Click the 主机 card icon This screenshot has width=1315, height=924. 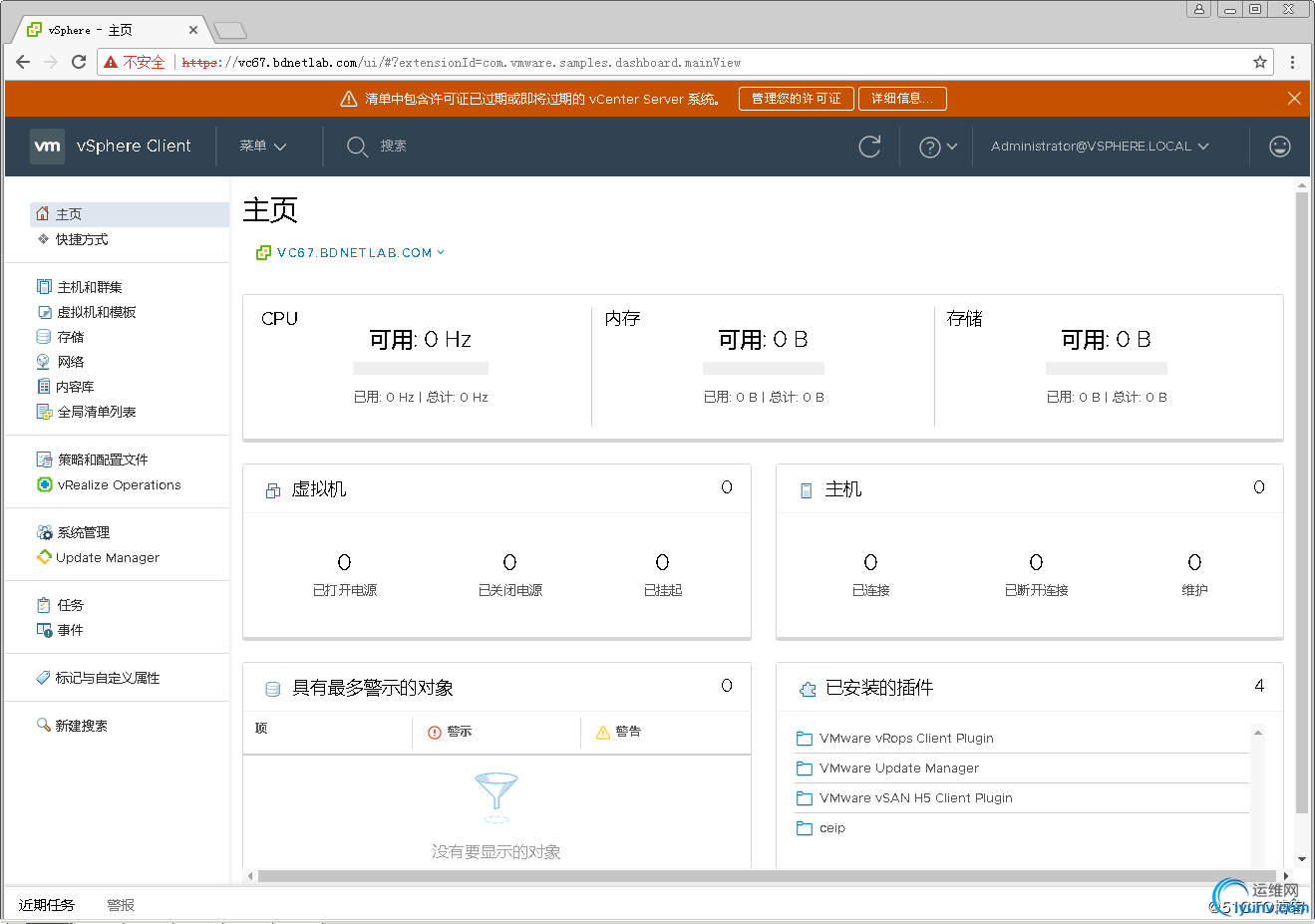pyautogui.click(x=807, y=490)
